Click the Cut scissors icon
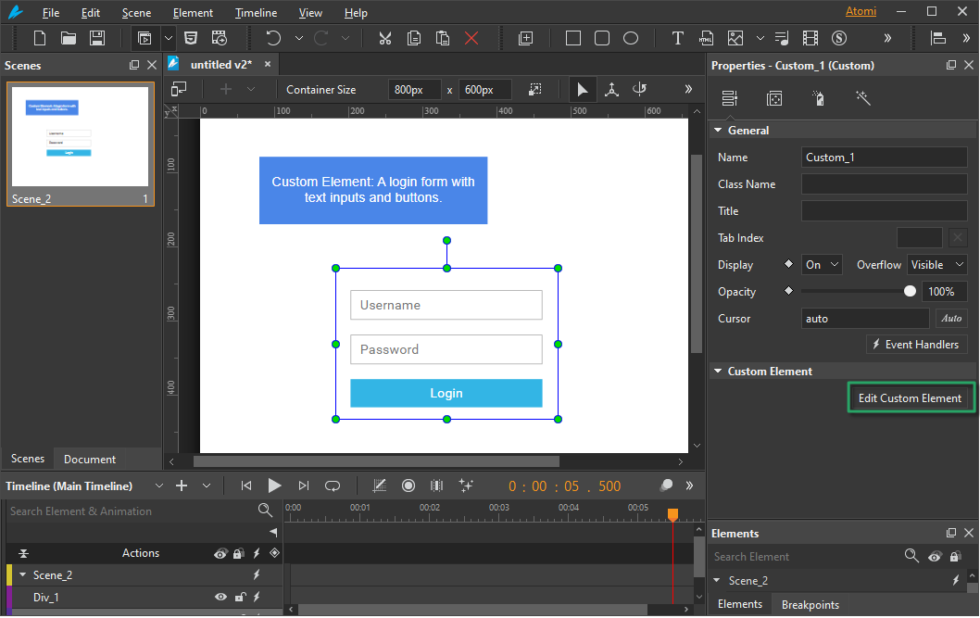The width and height of the screenshot is (980, 618). 384,38
